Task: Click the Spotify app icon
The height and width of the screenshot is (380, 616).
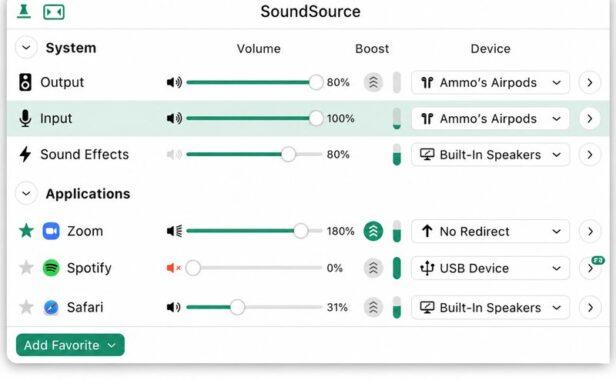Action: tap(51, 268)
